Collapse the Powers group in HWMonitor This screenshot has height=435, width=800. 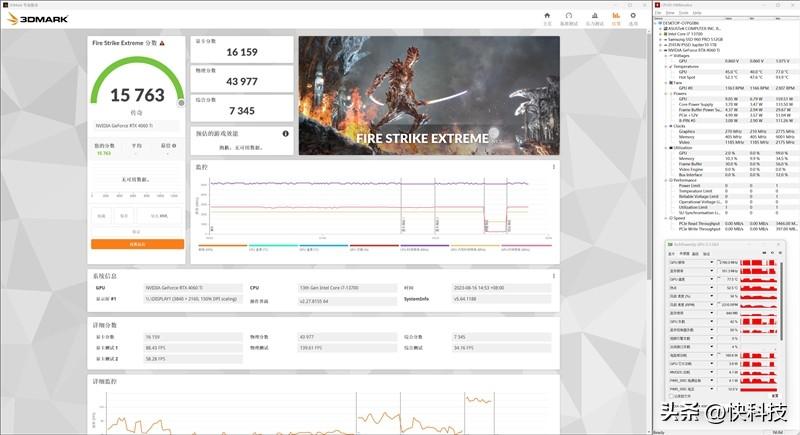(x=665, y=93)
